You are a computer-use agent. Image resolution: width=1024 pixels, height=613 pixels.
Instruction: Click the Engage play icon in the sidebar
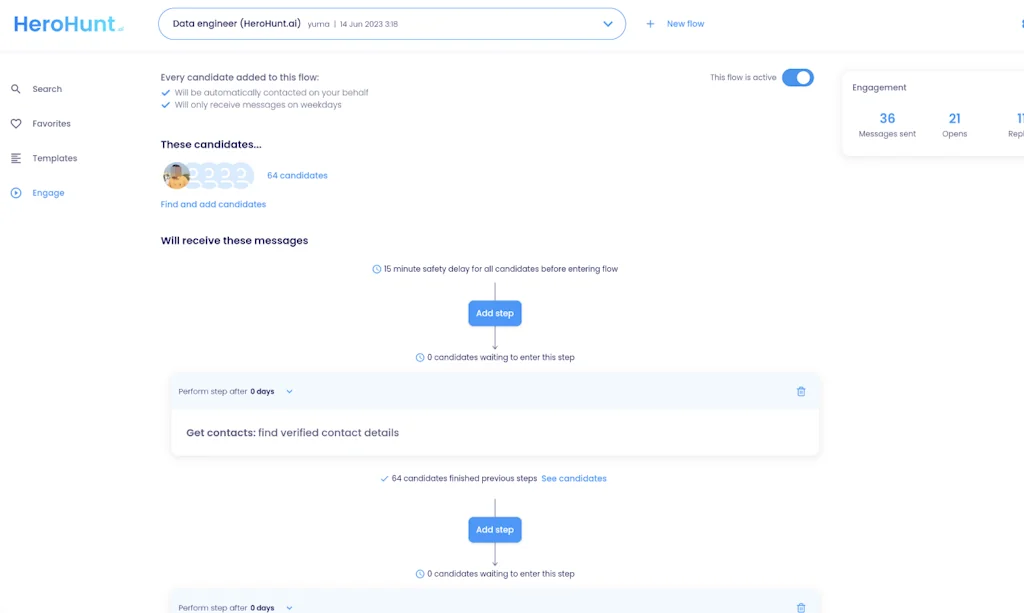pos(15,193)
